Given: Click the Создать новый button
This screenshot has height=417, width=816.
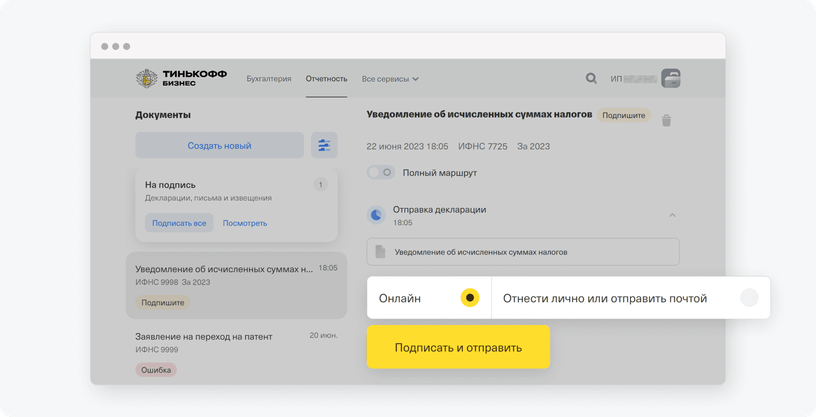Looking at the screenshot, I should (220, 145).
